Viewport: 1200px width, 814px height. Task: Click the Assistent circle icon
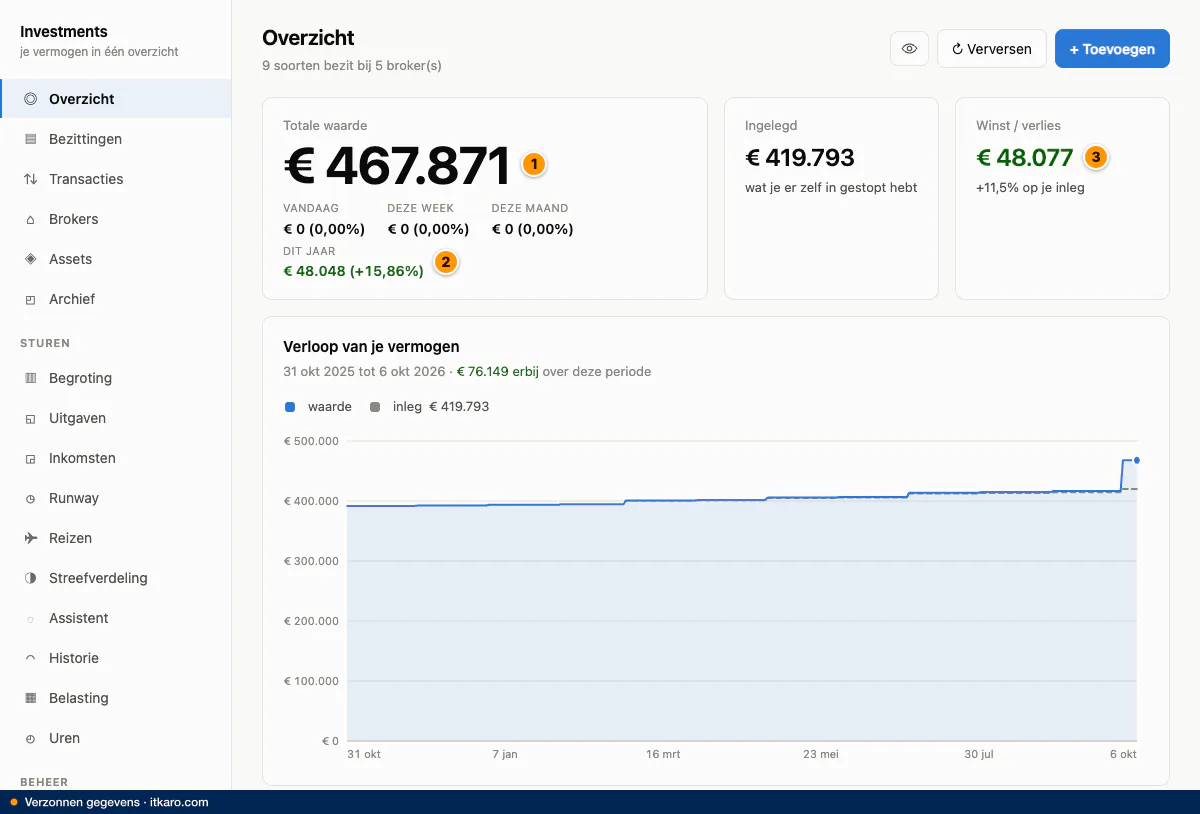(x=30, y=618)
